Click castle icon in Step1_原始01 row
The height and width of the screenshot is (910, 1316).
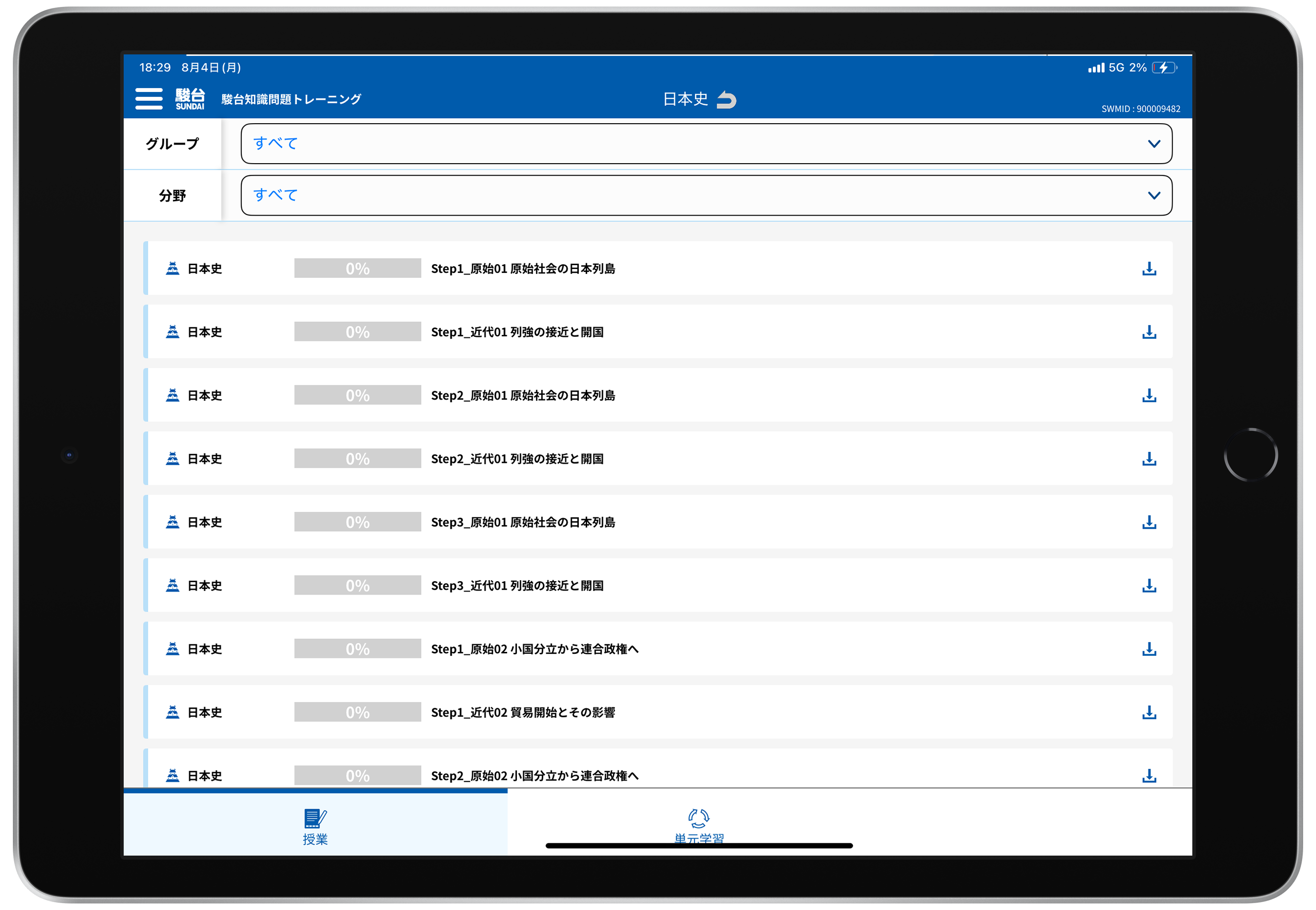click(x=172, y=269)
